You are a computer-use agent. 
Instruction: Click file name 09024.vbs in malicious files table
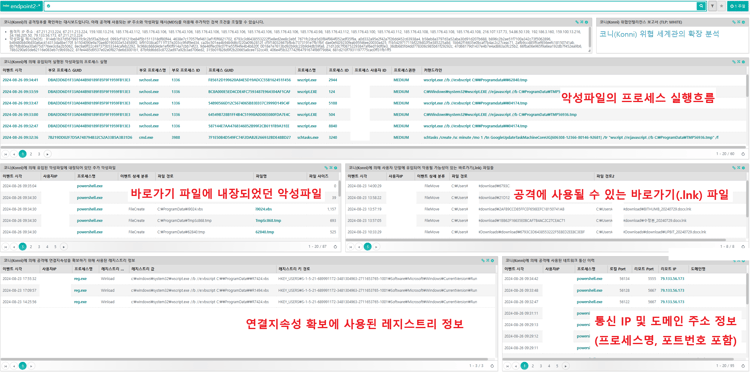[x=264, y=209]
